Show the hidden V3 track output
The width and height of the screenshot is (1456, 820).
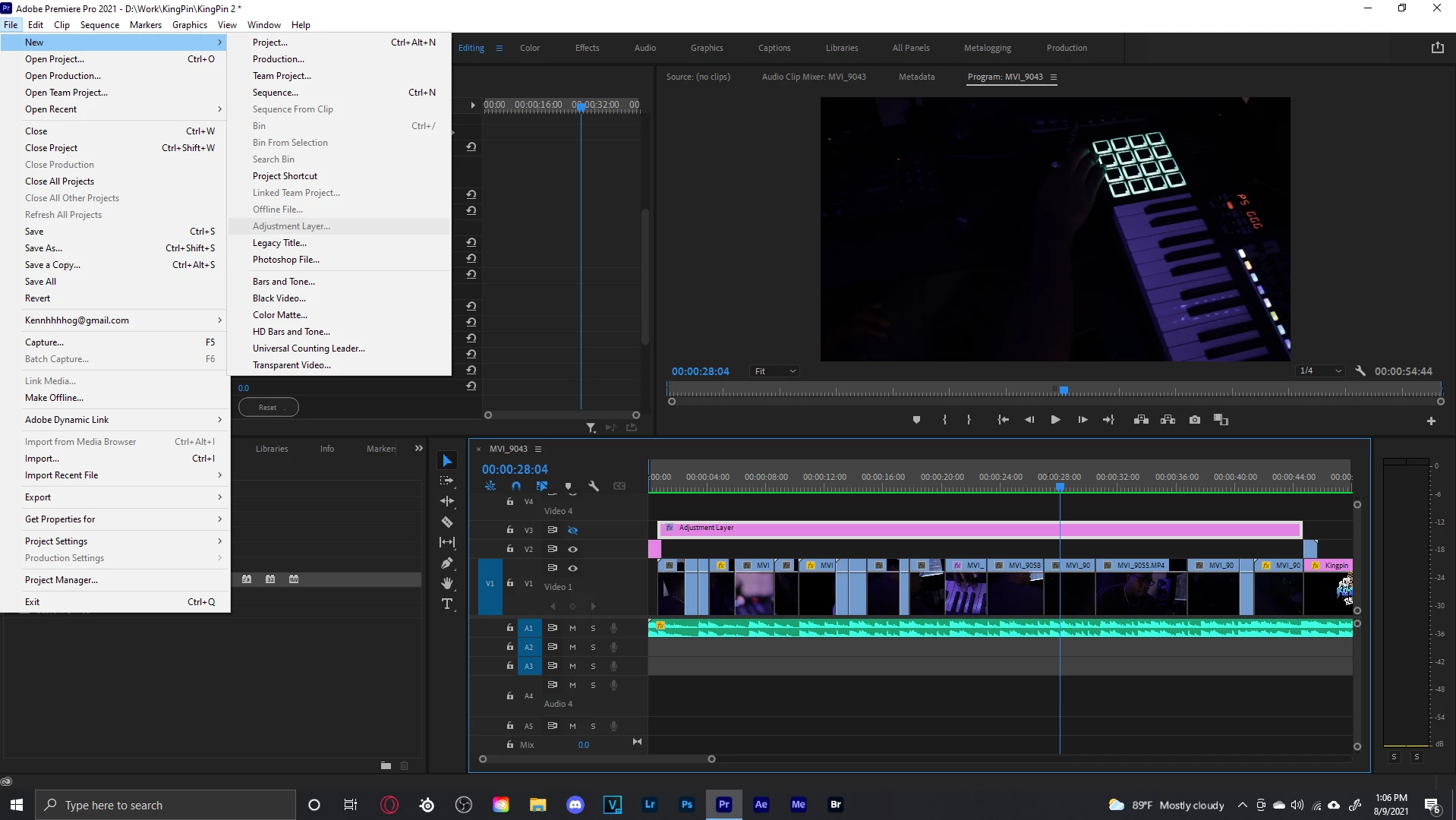[x=573, y=530]
